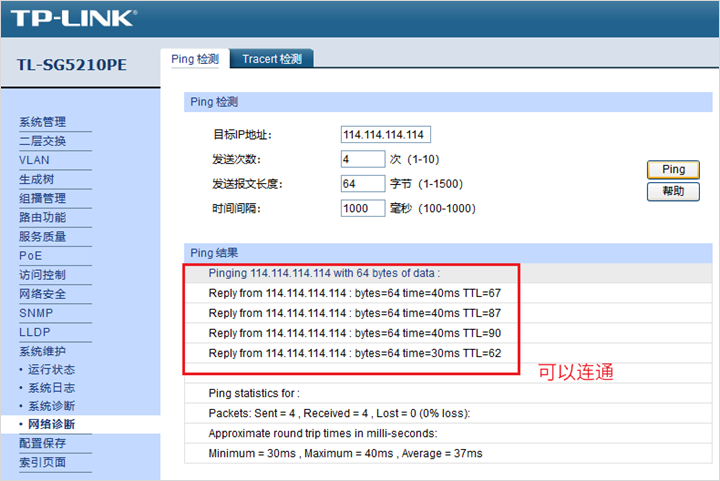Click the 发送次数 label

coord(236,159)
